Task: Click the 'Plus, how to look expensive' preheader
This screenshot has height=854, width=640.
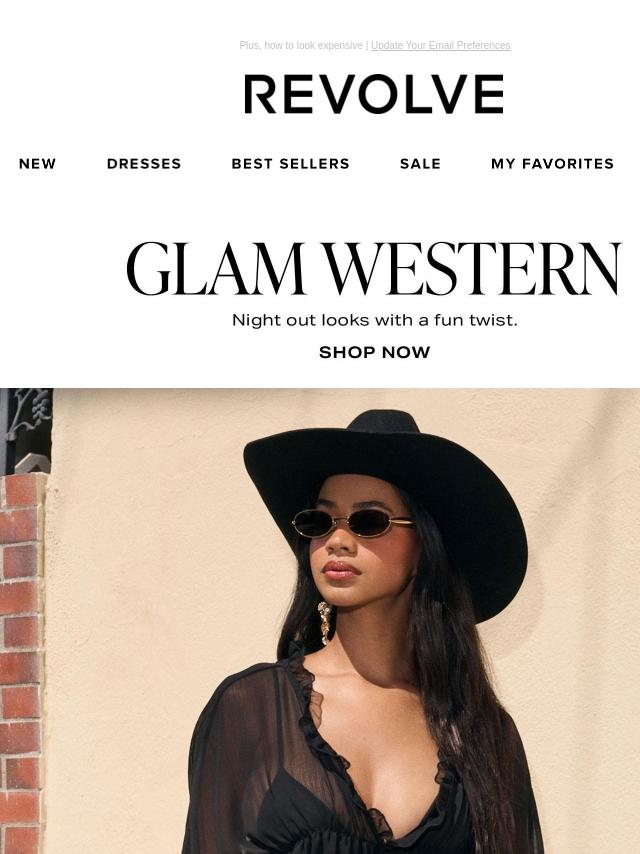Action: [301, 45]
